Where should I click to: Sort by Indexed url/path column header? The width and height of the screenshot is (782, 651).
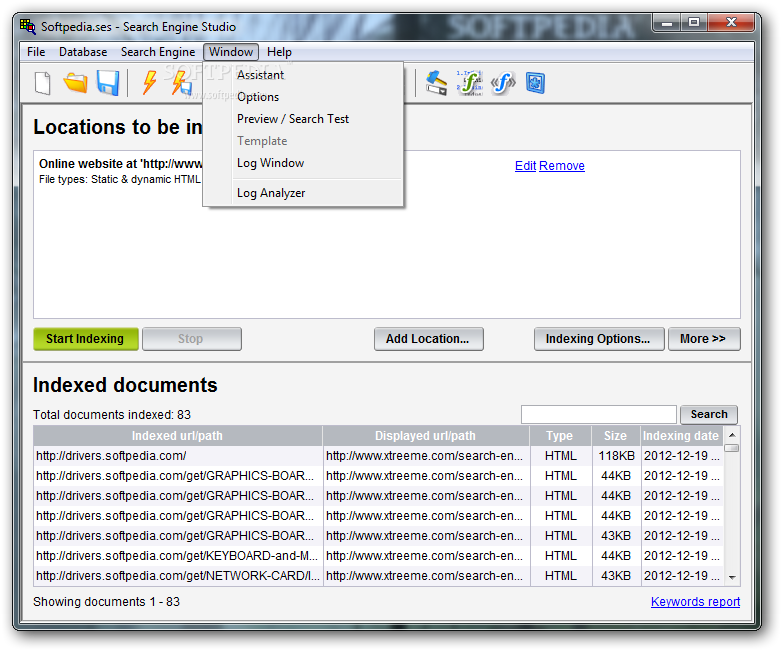[178, 436]
